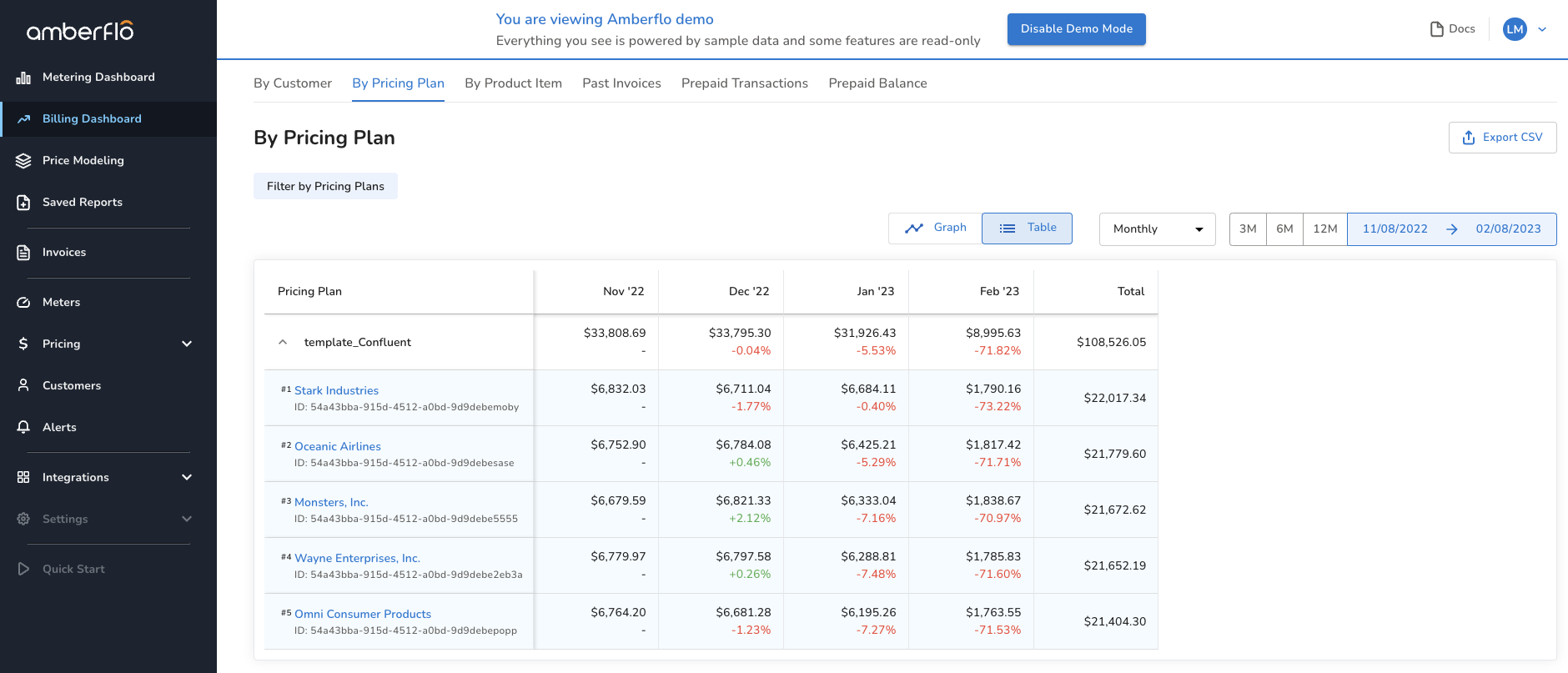Click the Metering Dashboard bar chart icon
The image size is (1568, 673).
(x=23, y=78)
